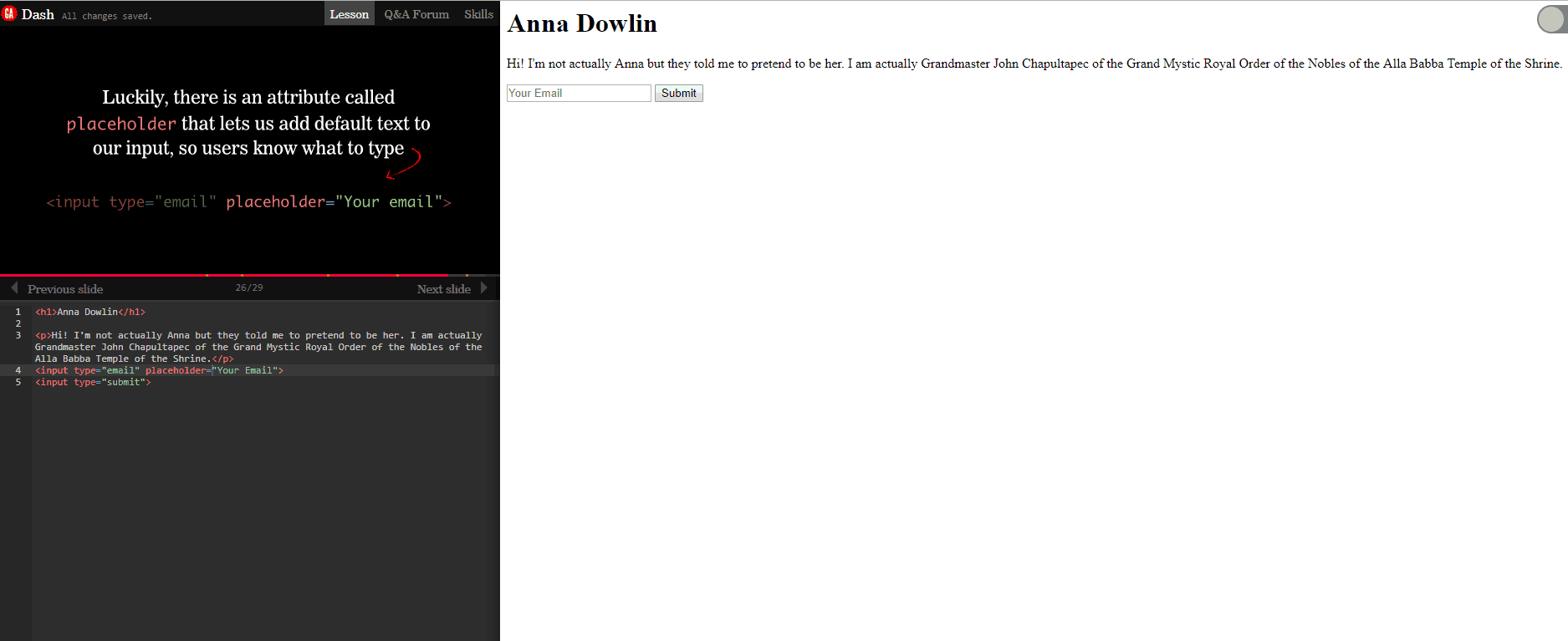
Task: Click the h1 Anna Dowlin code line
Action: point(90,312)
